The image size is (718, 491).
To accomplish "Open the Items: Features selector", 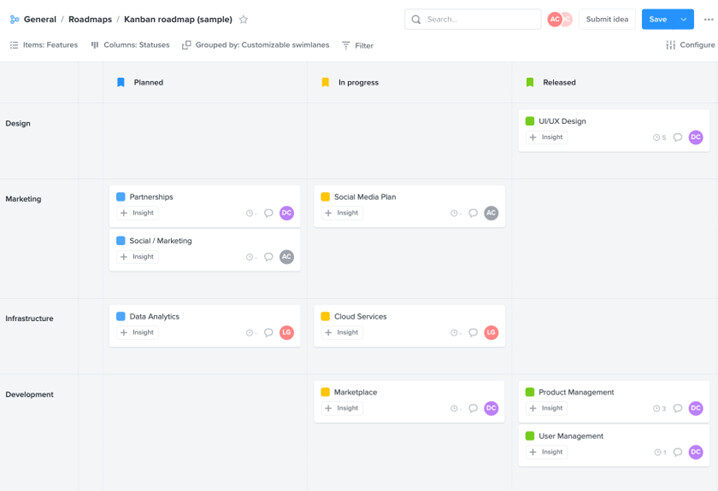I will coord(43,45).
